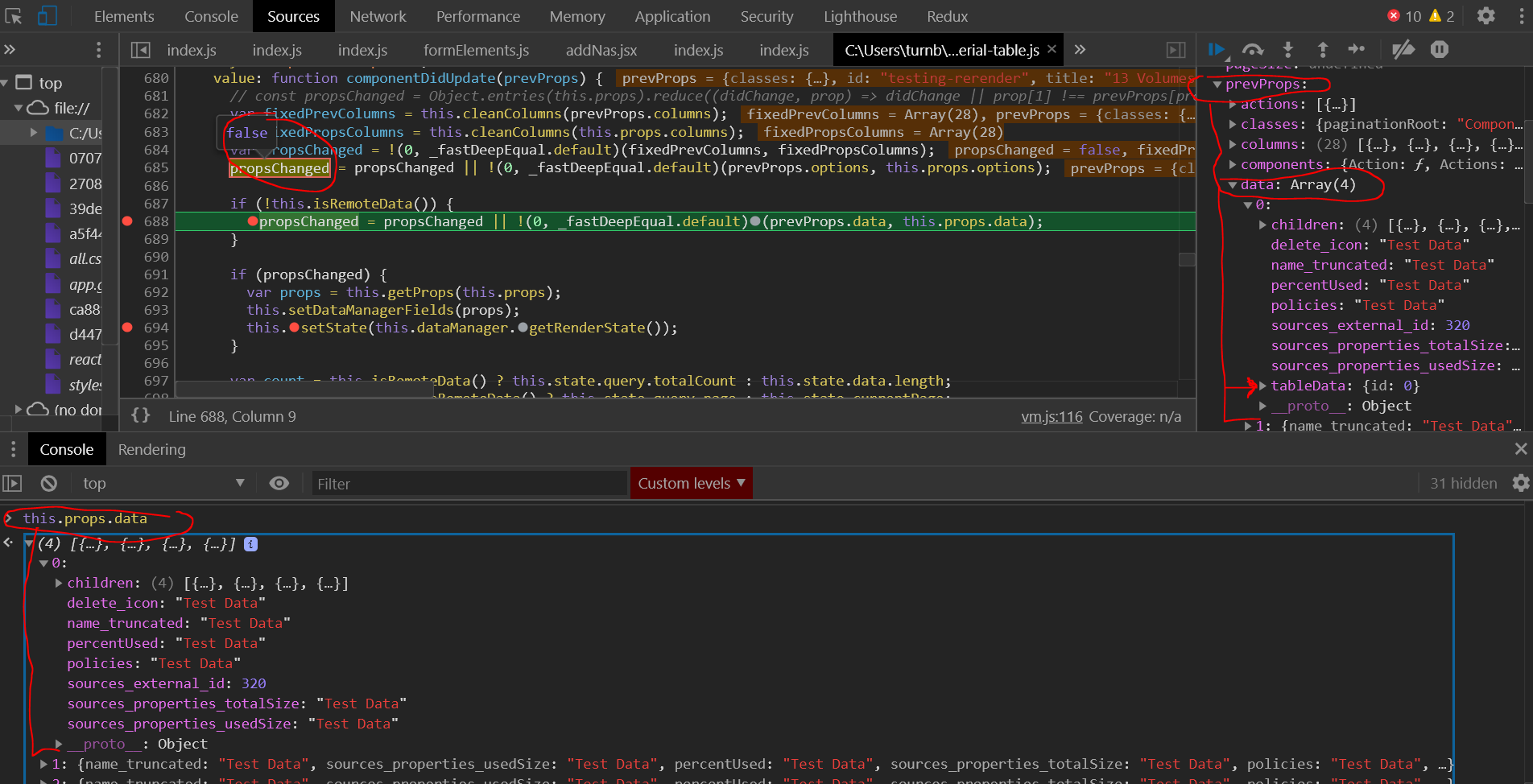
Task: Open the Custom levels dropdown
Action: 691,483
